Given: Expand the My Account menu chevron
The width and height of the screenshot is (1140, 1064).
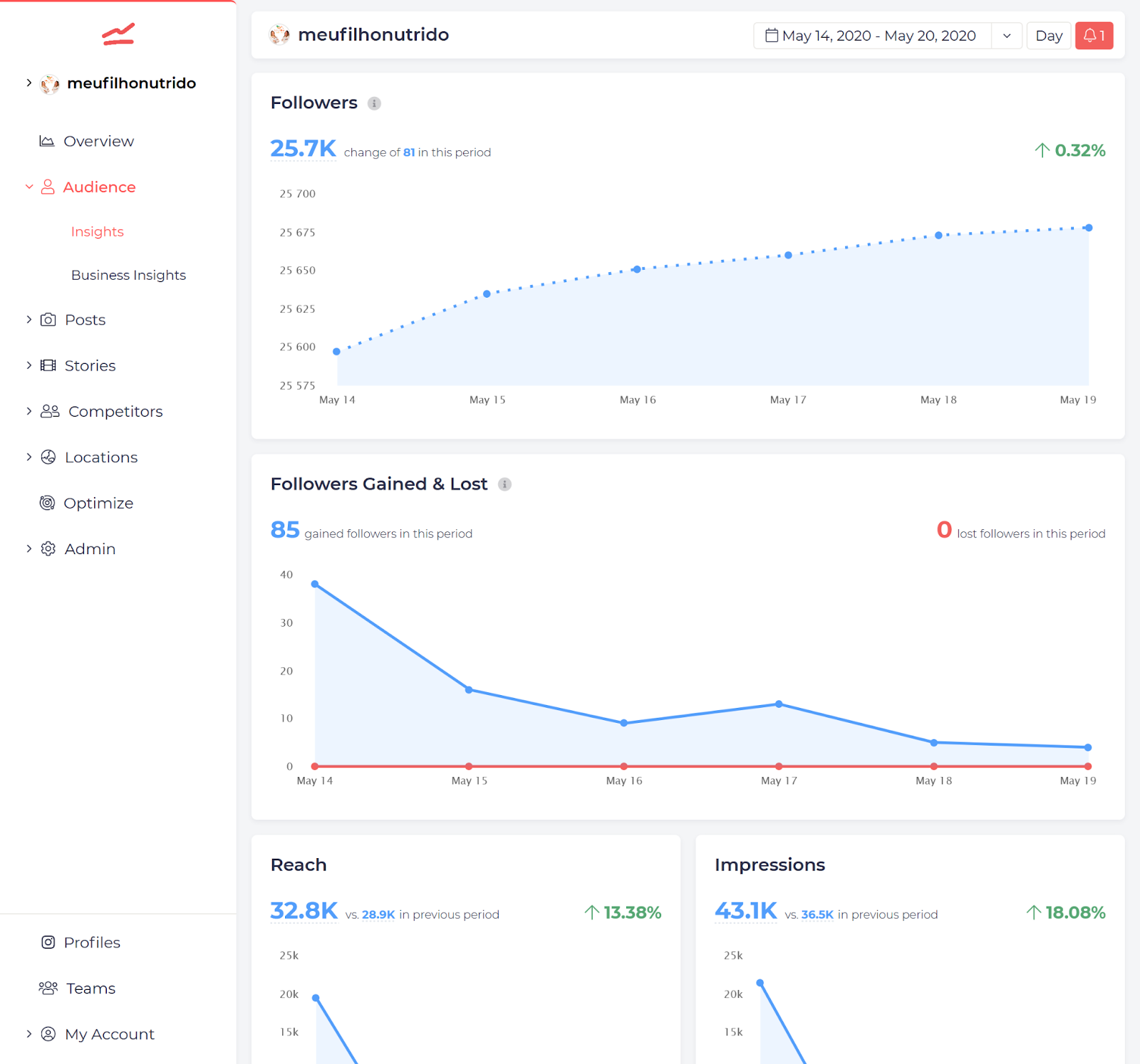Looking at the screenshot, I should [29, 1033].
